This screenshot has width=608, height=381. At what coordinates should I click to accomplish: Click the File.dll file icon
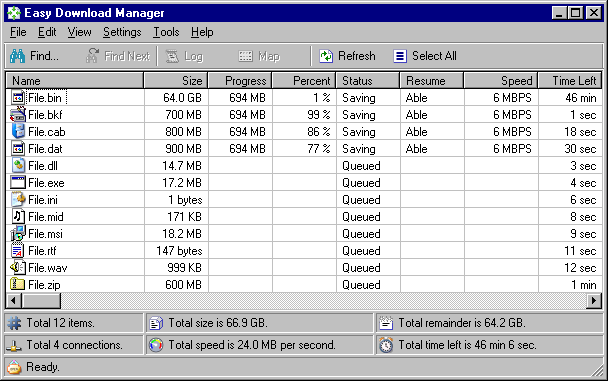click(x=18, y=166)
